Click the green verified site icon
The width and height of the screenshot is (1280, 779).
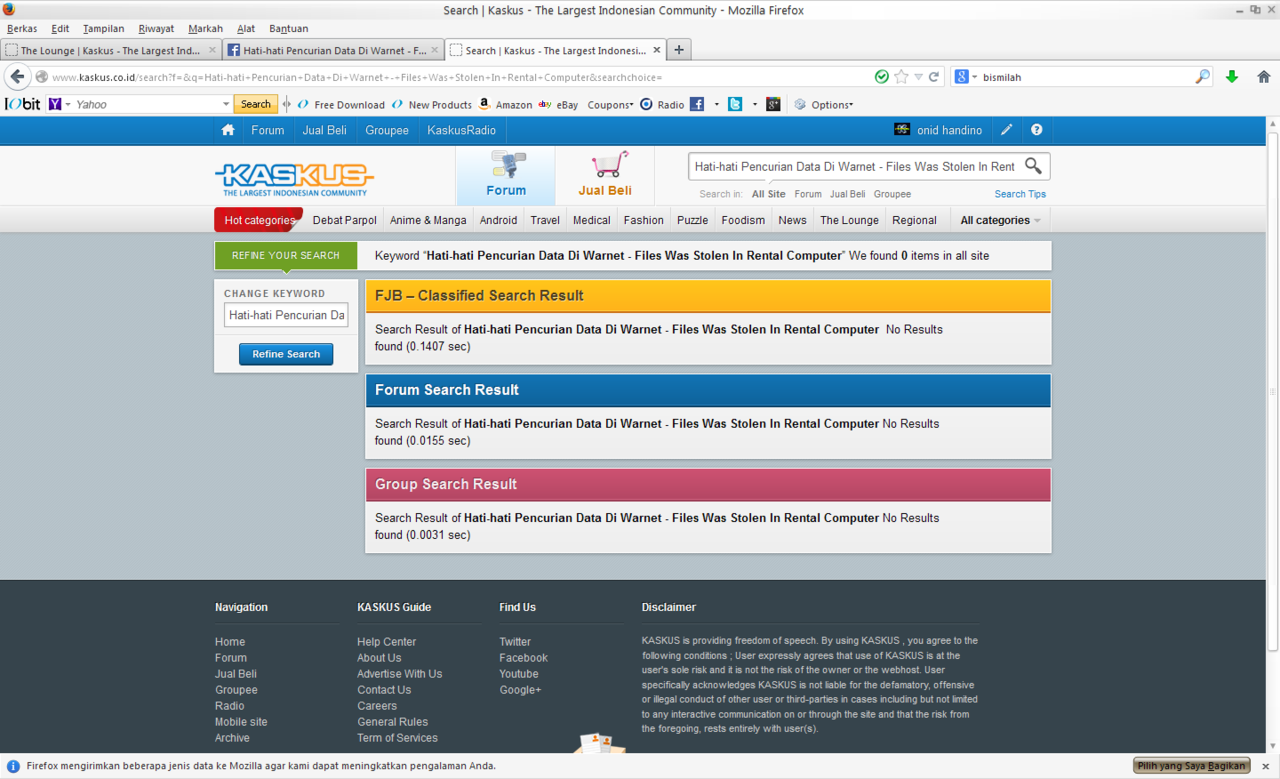tap(881, 77)
